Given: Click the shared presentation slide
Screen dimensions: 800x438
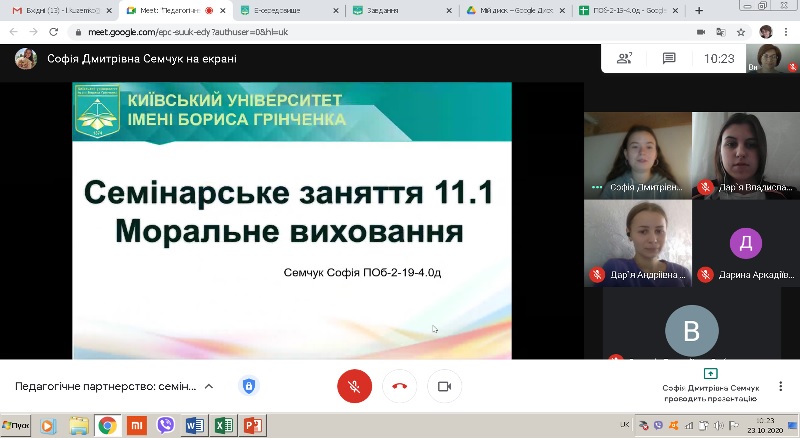Looking at the screenshot, I should click(292, 221).
